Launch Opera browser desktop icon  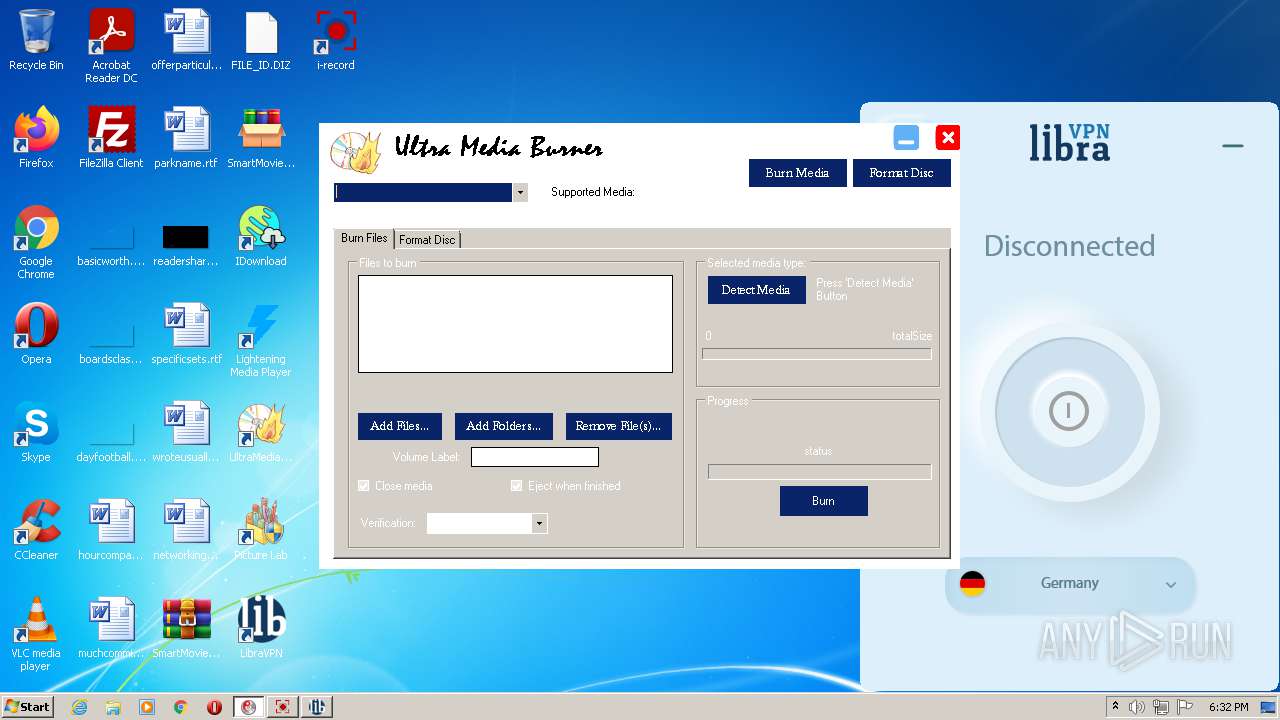pyautogui.click(x=36, y=334)
